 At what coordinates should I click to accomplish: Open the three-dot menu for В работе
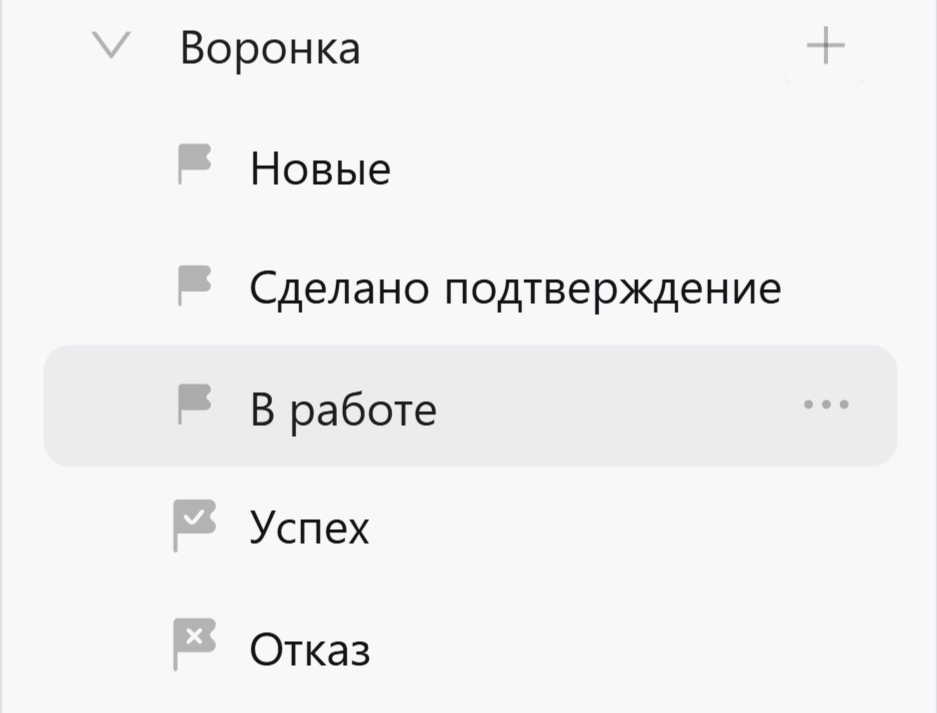(x=826, y=405)
